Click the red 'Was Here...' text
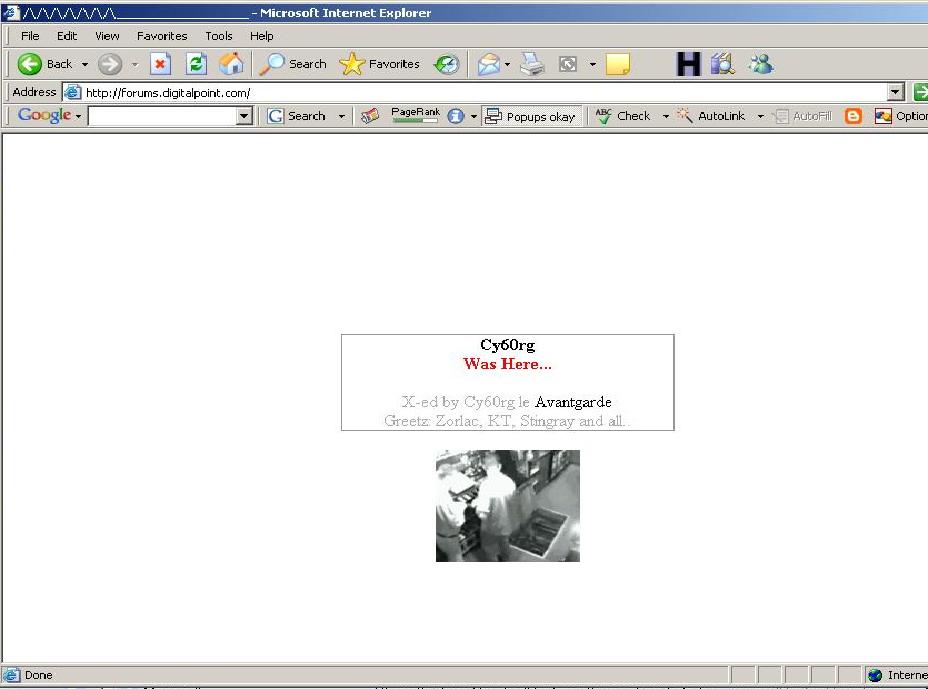Image resolution: width=928 pixels, height=689 pixels. coord(507,364)
